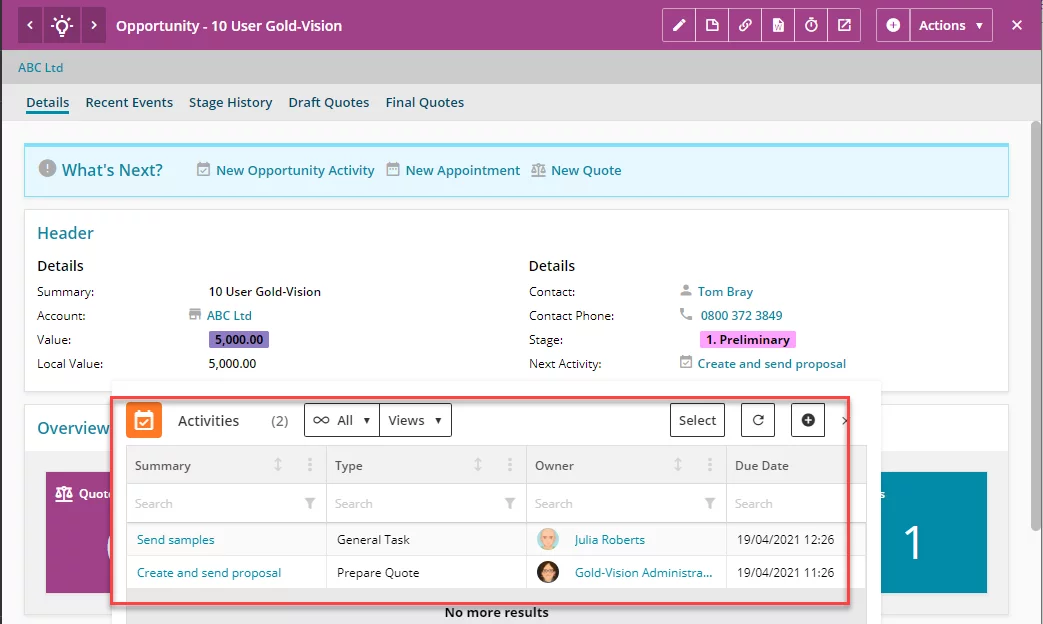Image resolution: width=1043 pixels, height=624 pixels.
Task: Click the open-in-new-window icon in the header
Action: [x=844, y=25]
